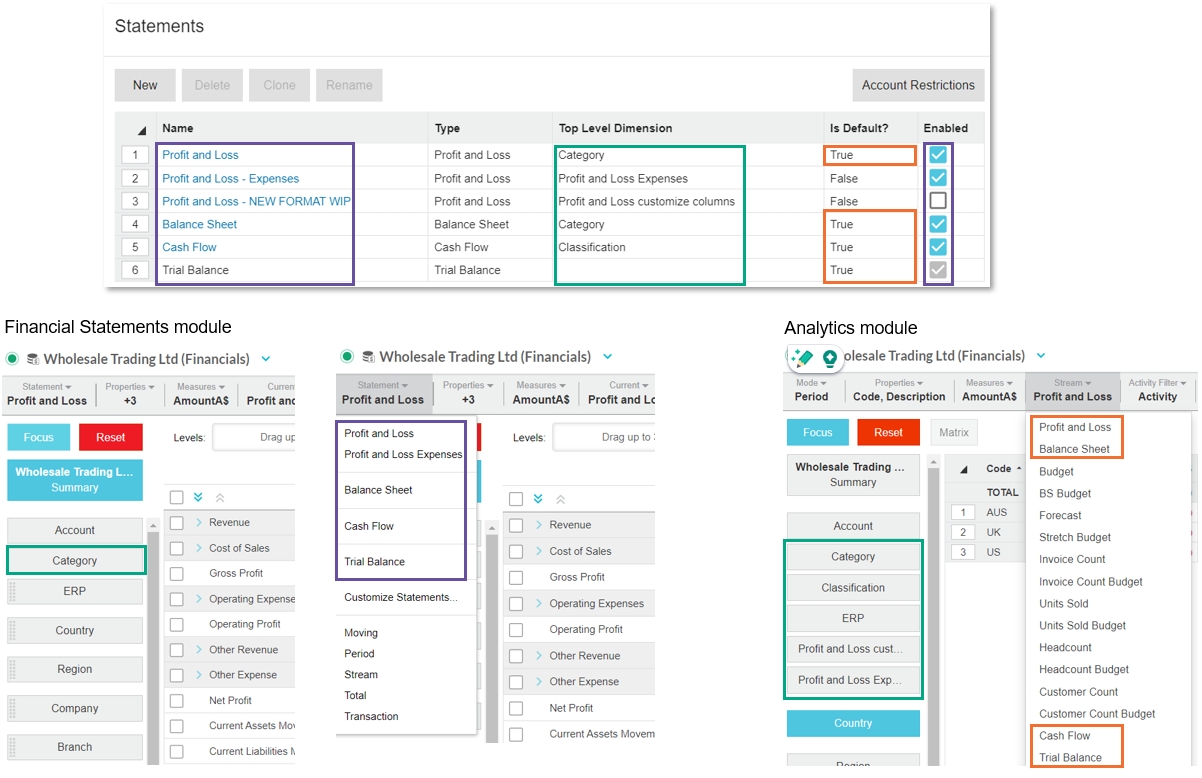
Task: Enable the Profit and Loss - NEW FORMAT WIP statement
Action: [937, 201]
